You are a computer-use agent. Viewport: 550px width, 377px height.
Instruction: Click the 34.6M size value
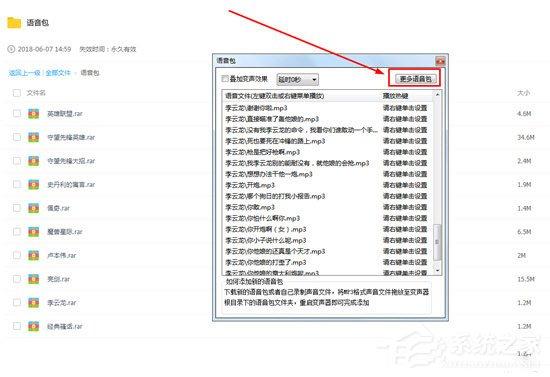tap(526, 137)
